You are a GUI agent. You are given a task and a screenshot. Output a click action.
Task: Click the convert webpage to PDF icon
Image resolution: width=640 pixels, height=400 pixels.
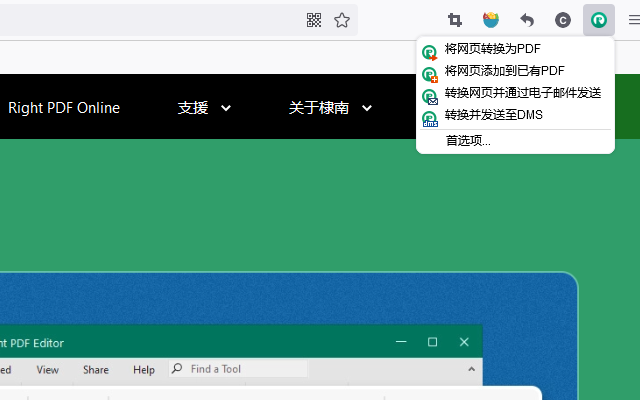[430, 53]
